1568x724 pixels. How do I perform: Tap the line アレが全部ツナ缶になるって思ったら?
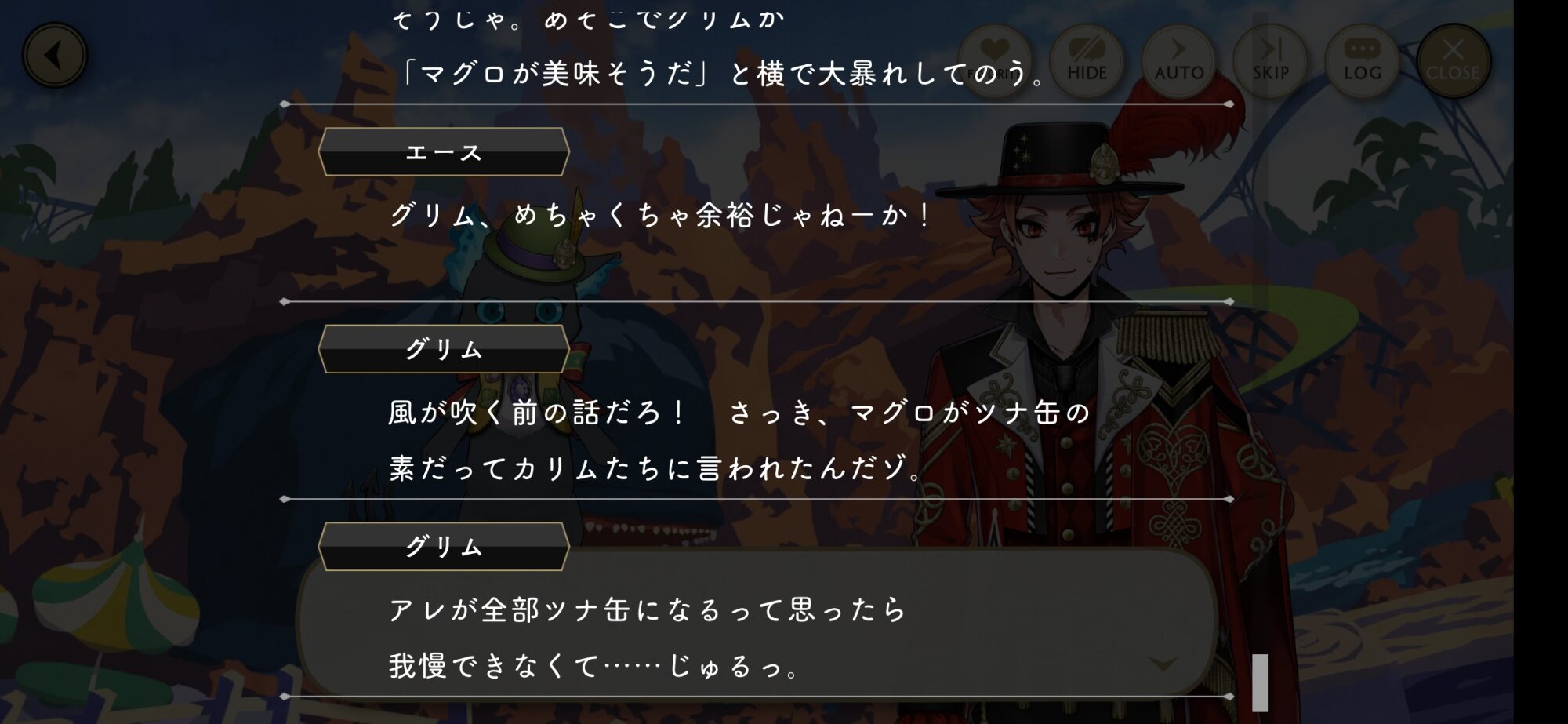tap(648, 610)
